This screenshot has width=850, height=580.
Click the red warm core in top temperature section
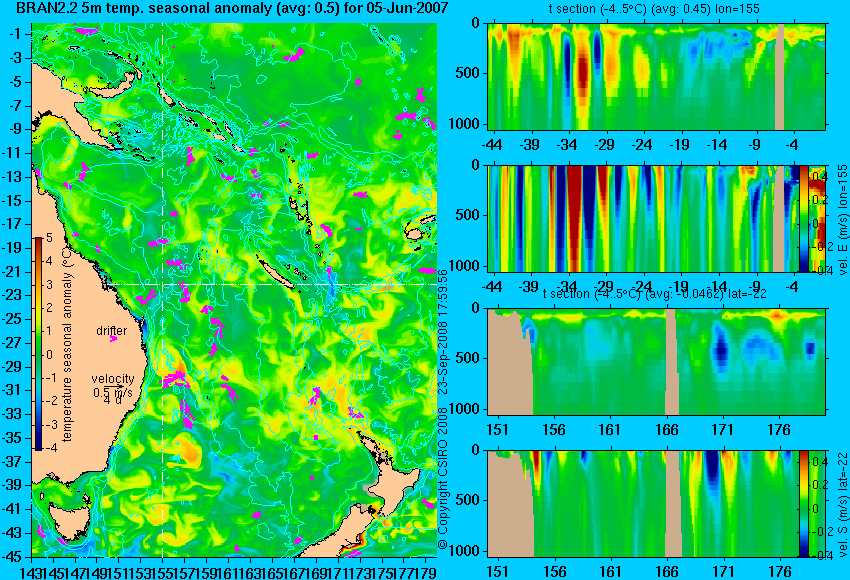pyautogui.click(x=582, y=75)
